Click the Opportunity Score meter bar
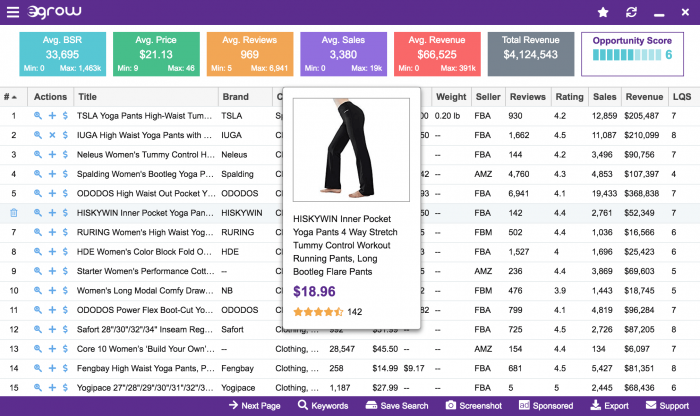The image size is (700, 416). pyautogui.click(x=627, y=55)
